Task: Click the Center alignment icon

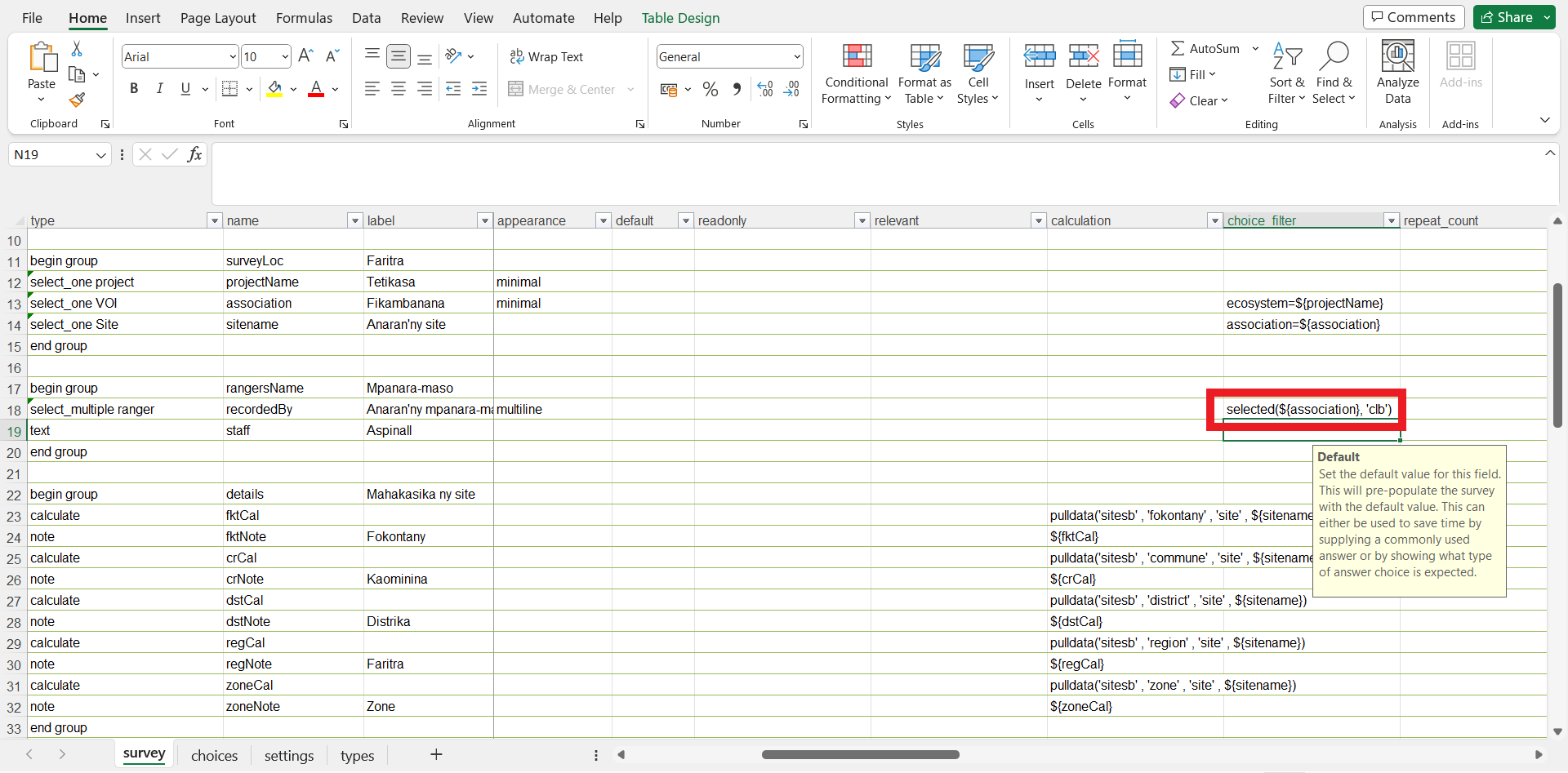Action: 398,89
